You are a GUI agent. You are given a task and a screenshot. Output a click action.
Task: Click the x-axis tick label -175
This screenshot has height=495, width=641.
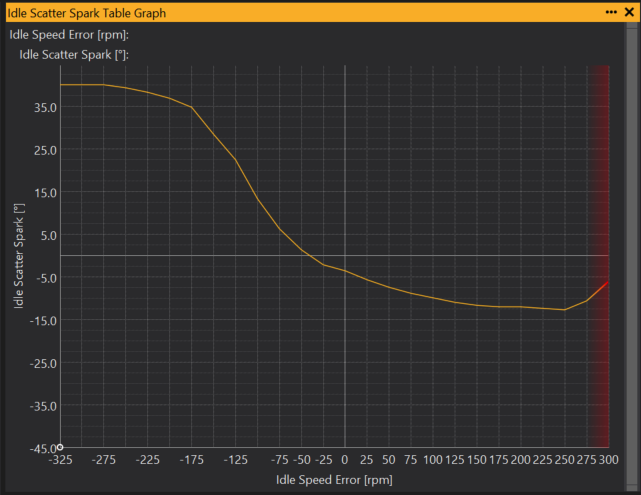coord(191,460)
